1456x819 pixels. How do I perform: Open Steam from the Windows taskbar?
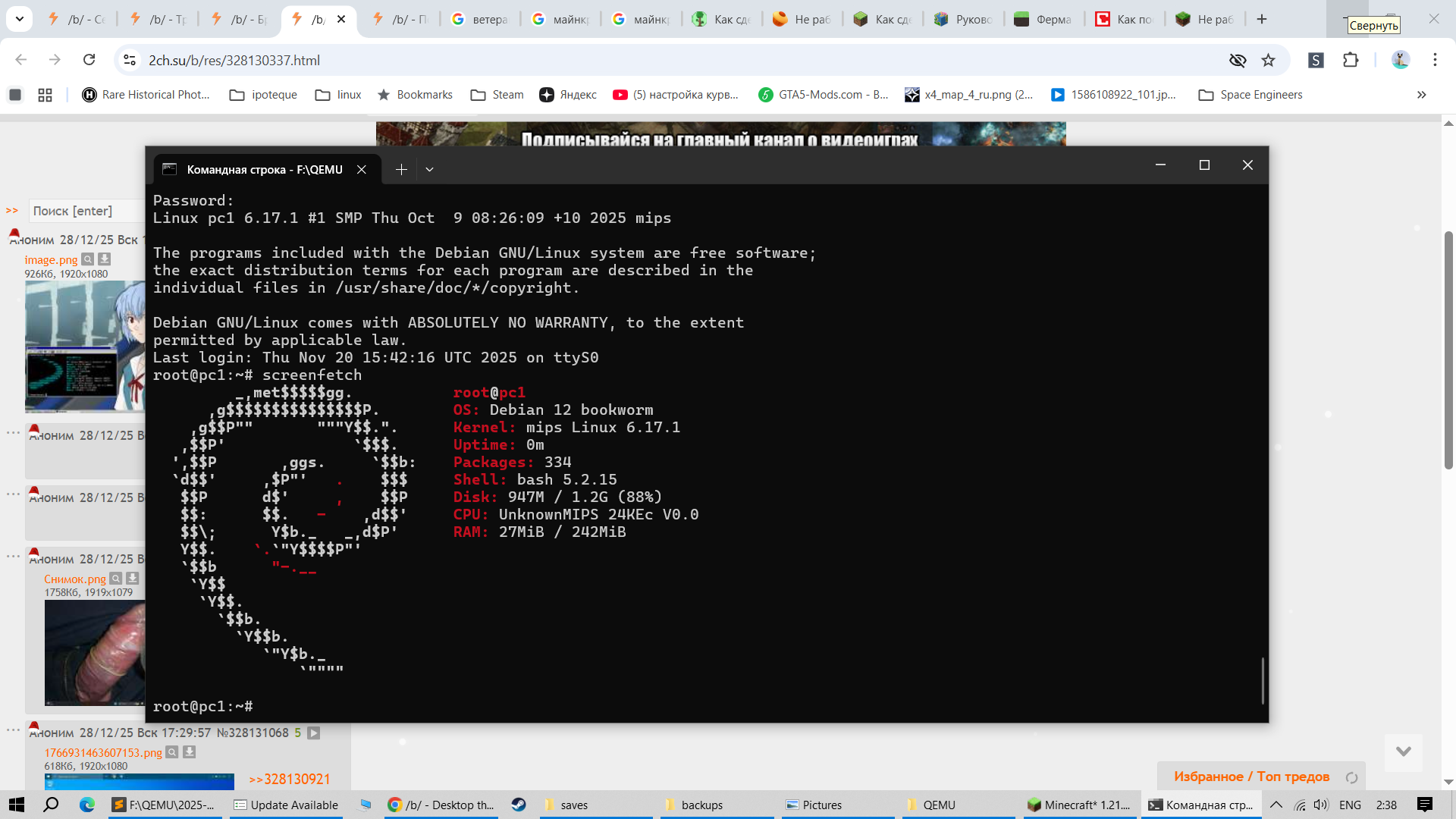(x=519, y=805)
